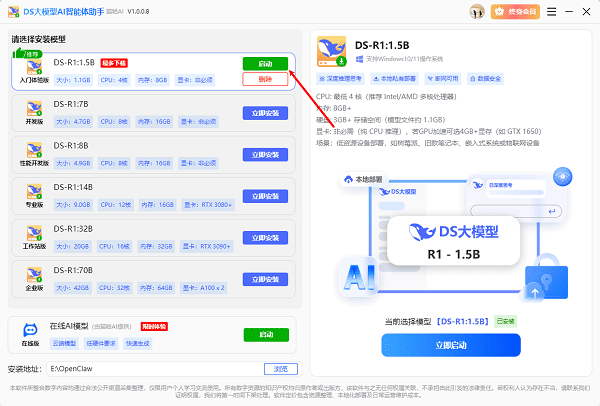600x406 pixels.
Task: Open the user avatar profile
Action: (477, 12)
